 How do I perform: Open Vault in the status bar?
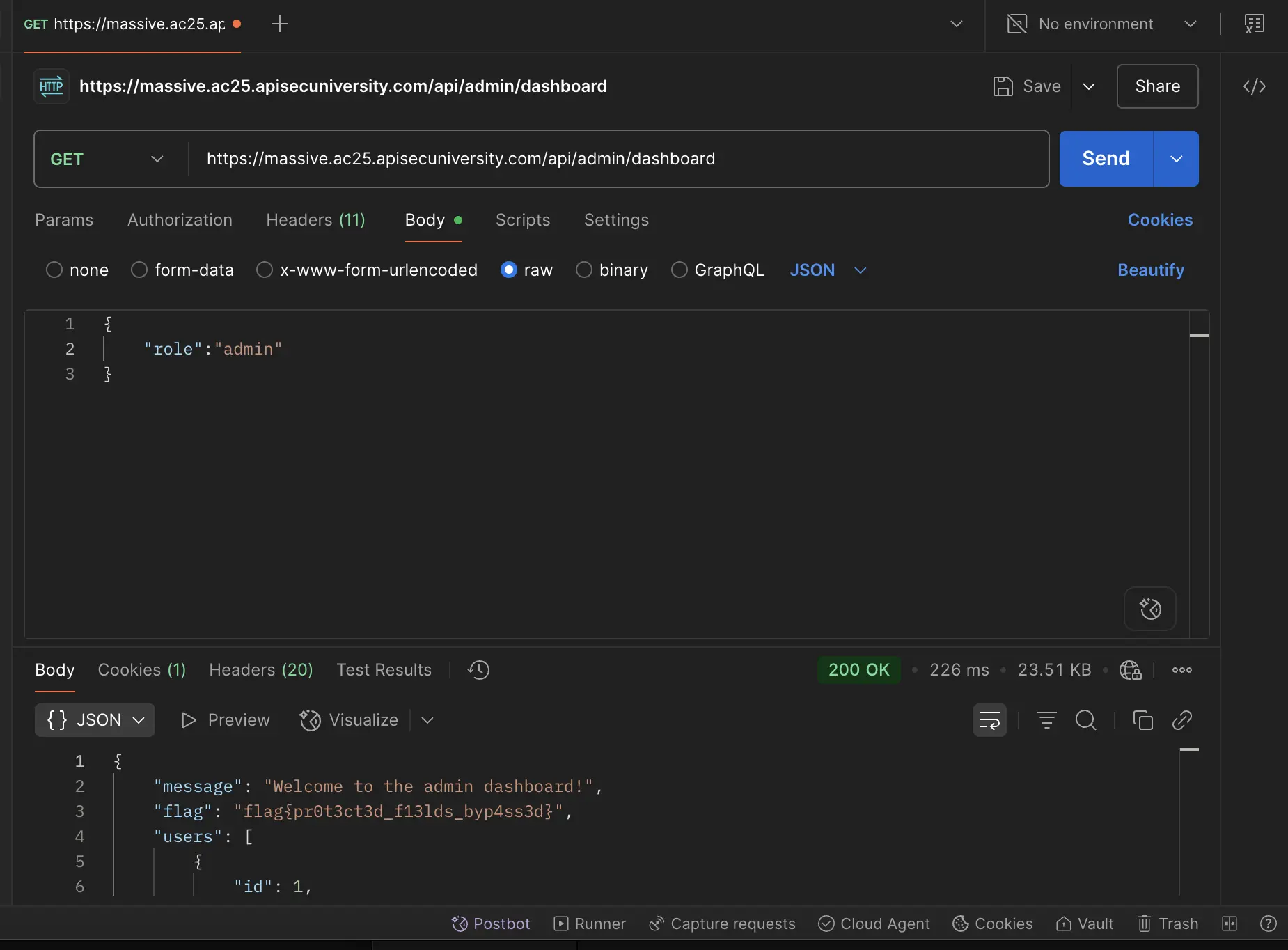coord(1084,924)
